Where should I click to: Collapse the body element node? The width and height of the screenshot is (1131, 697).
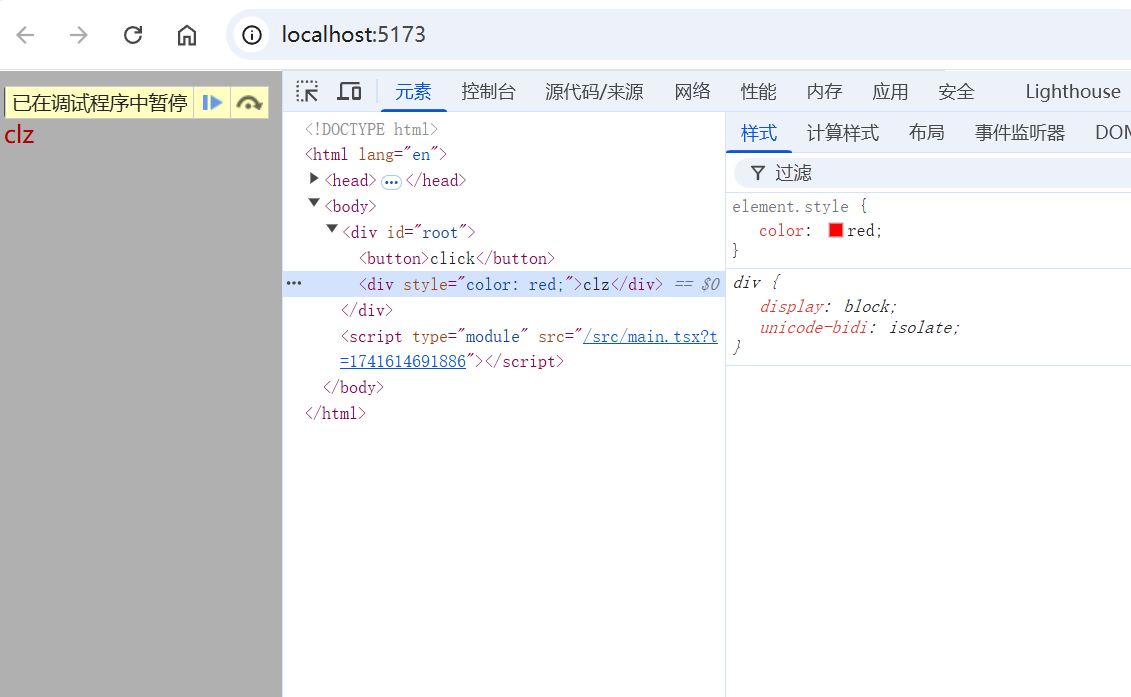point(314,203)
